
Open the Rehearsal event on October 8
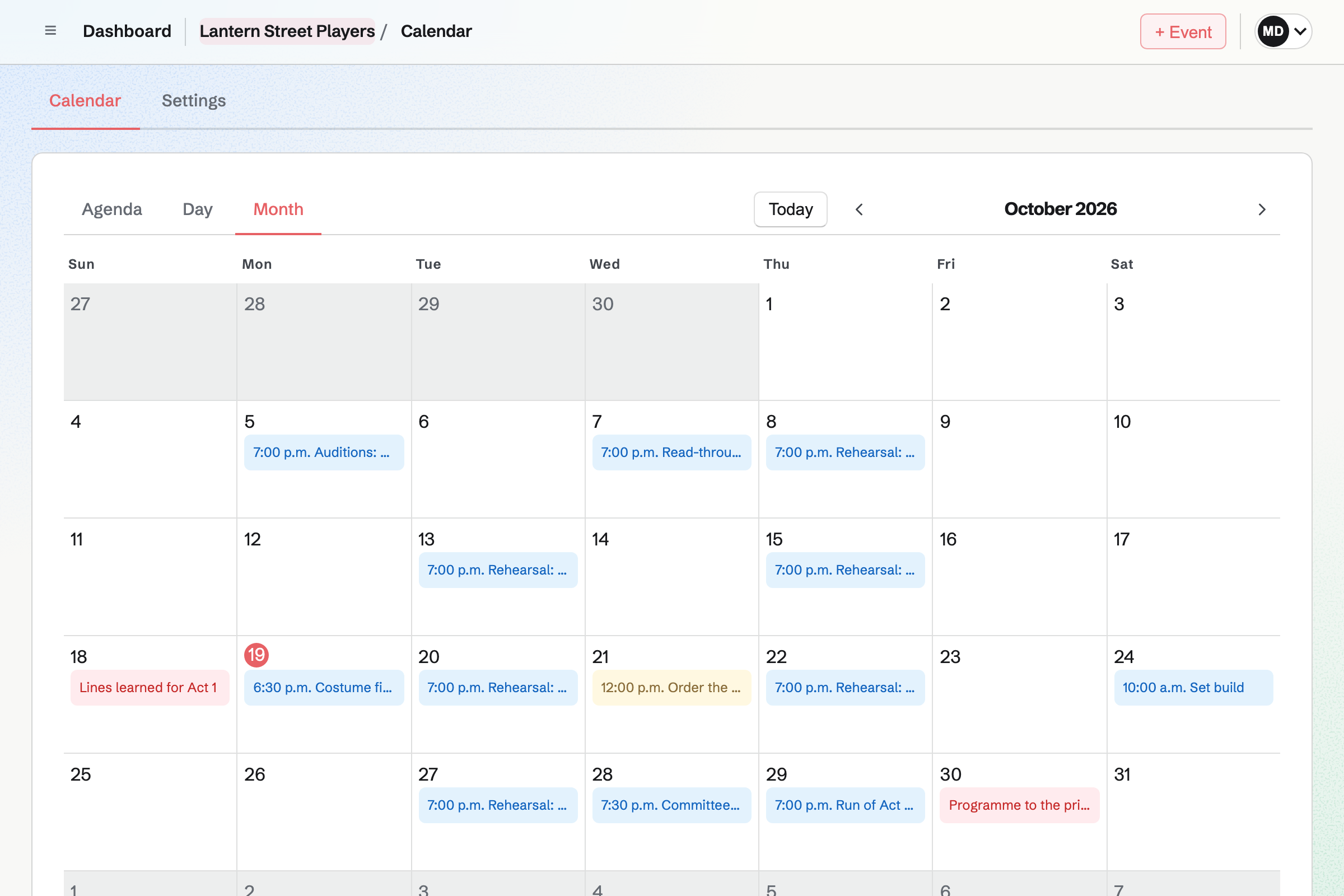pyautogui.click(x=845, y=452)
